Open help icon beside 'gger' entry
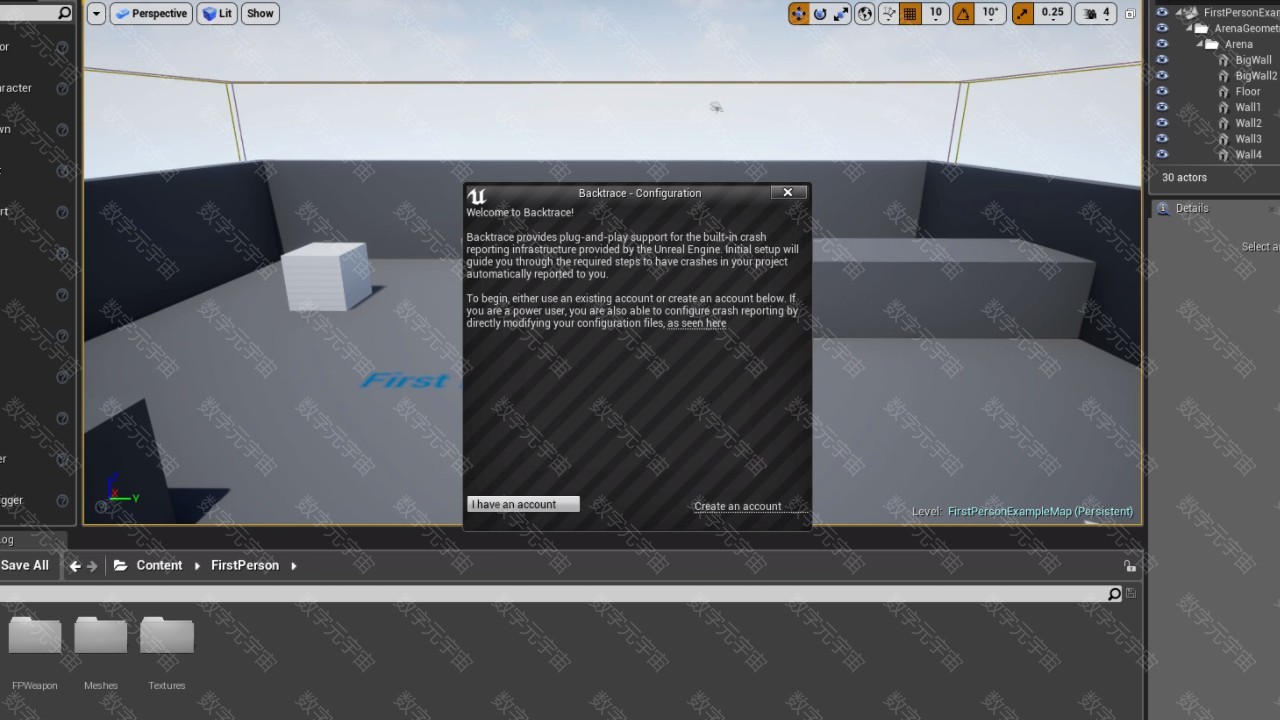 pyautogui.click(x=62, y=500)
